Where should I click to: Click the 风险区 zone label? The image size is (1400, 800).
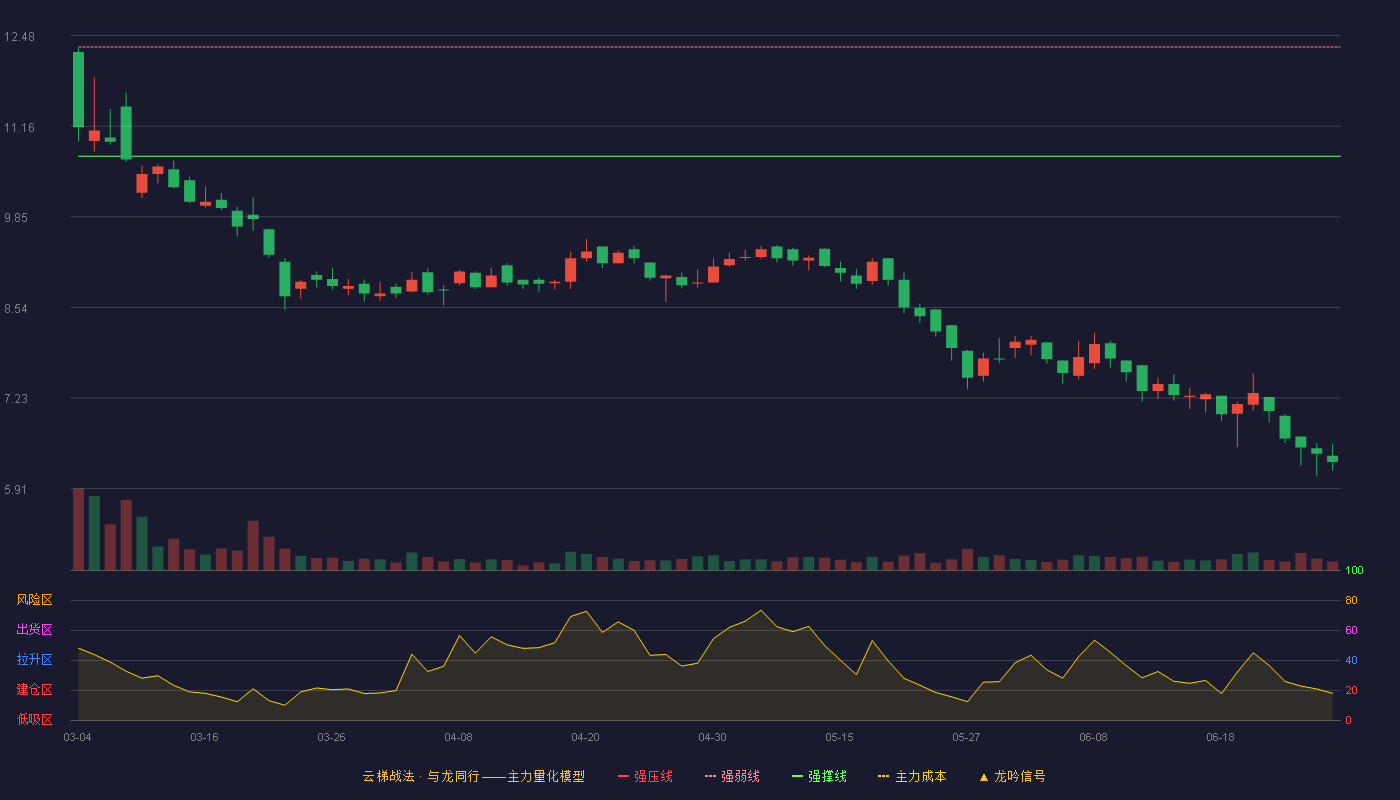[x=35, y=600]
